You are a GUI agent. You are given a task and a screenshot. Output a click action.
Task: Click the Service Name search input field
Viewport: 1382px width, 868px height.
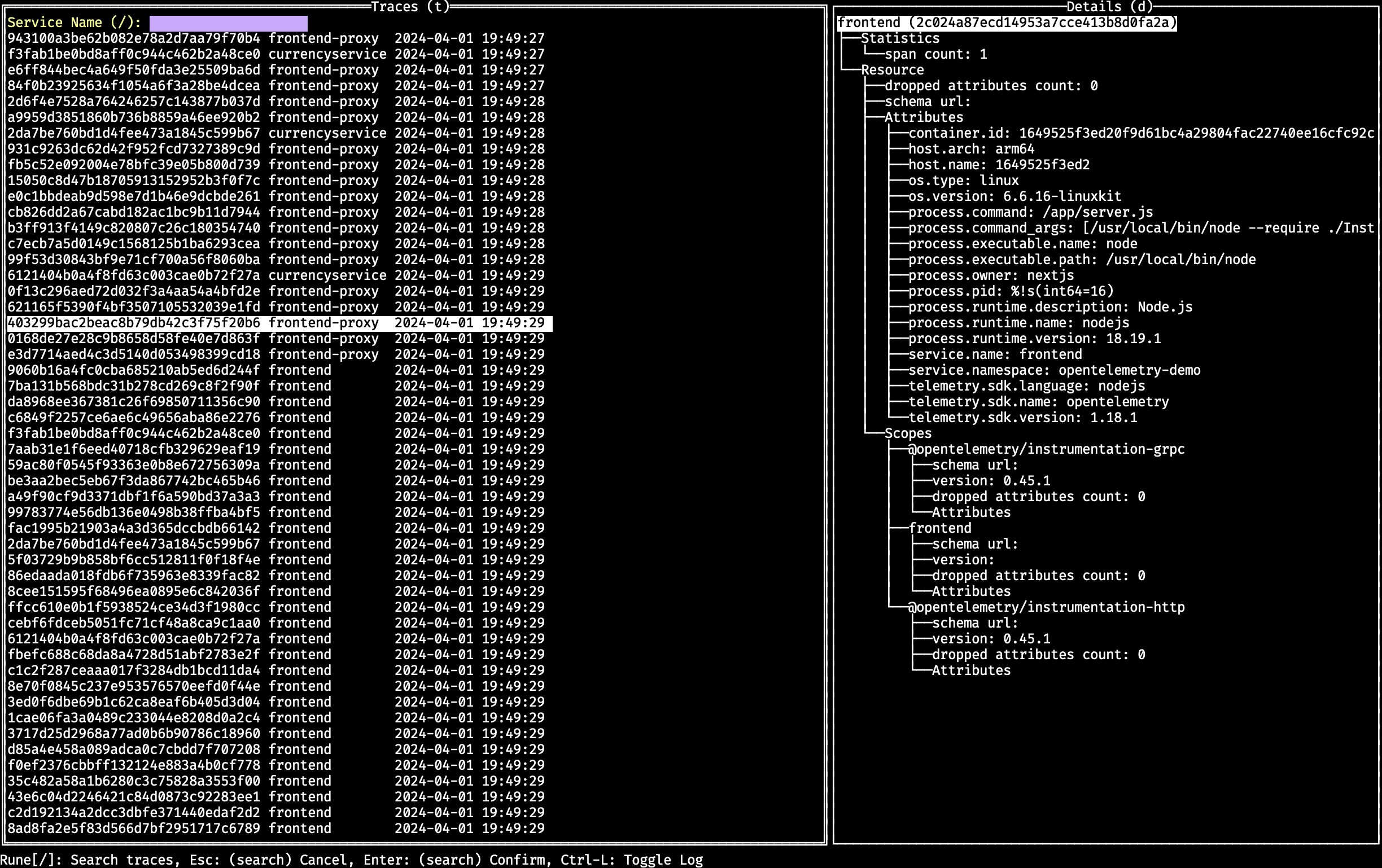[x=228, y=23]
